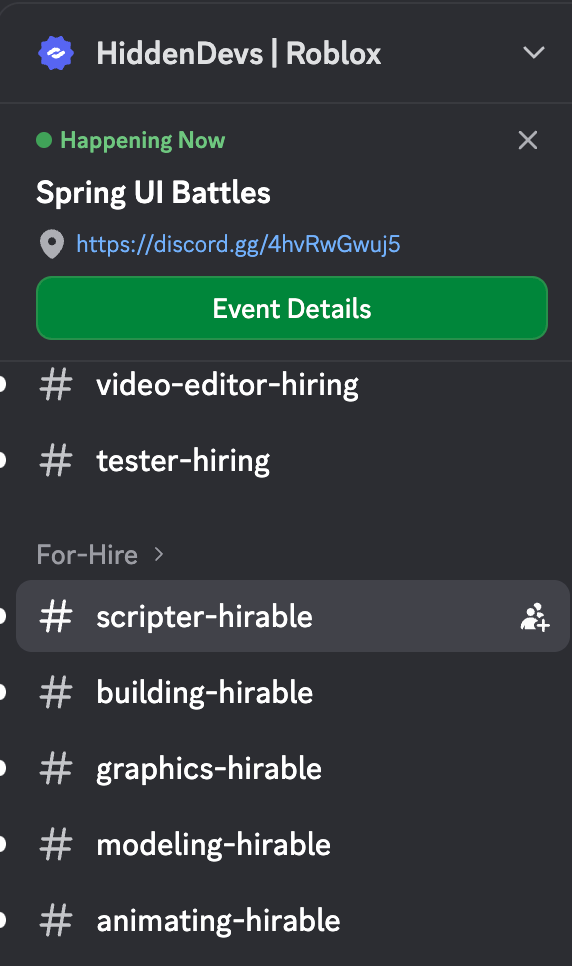
Task: Click the green Happening Now status dot
Action: click(x=44, y=140)
